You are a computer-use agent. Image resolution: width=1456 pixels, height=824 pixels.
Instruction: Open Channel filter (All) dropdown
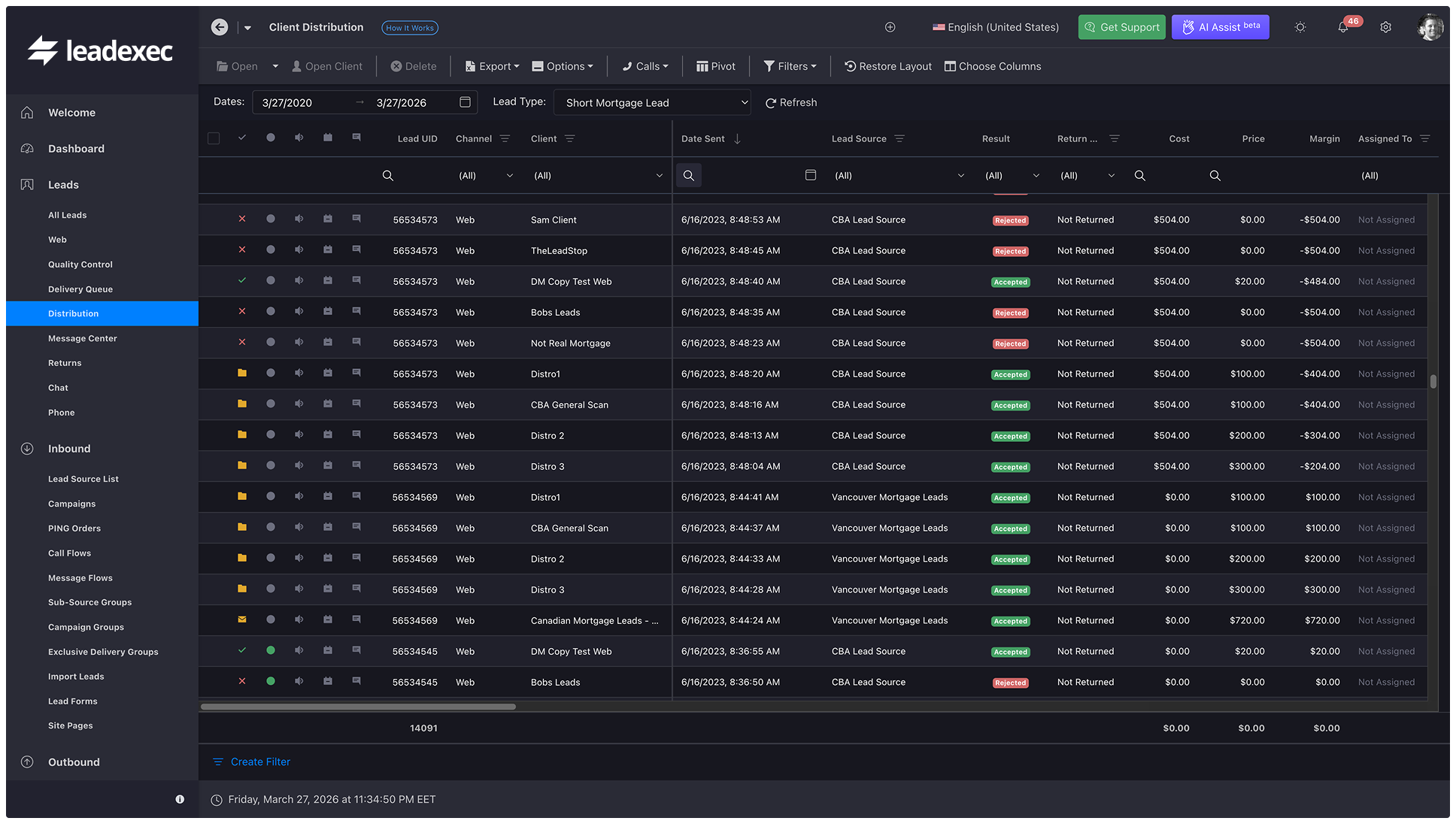click(485, 175)
